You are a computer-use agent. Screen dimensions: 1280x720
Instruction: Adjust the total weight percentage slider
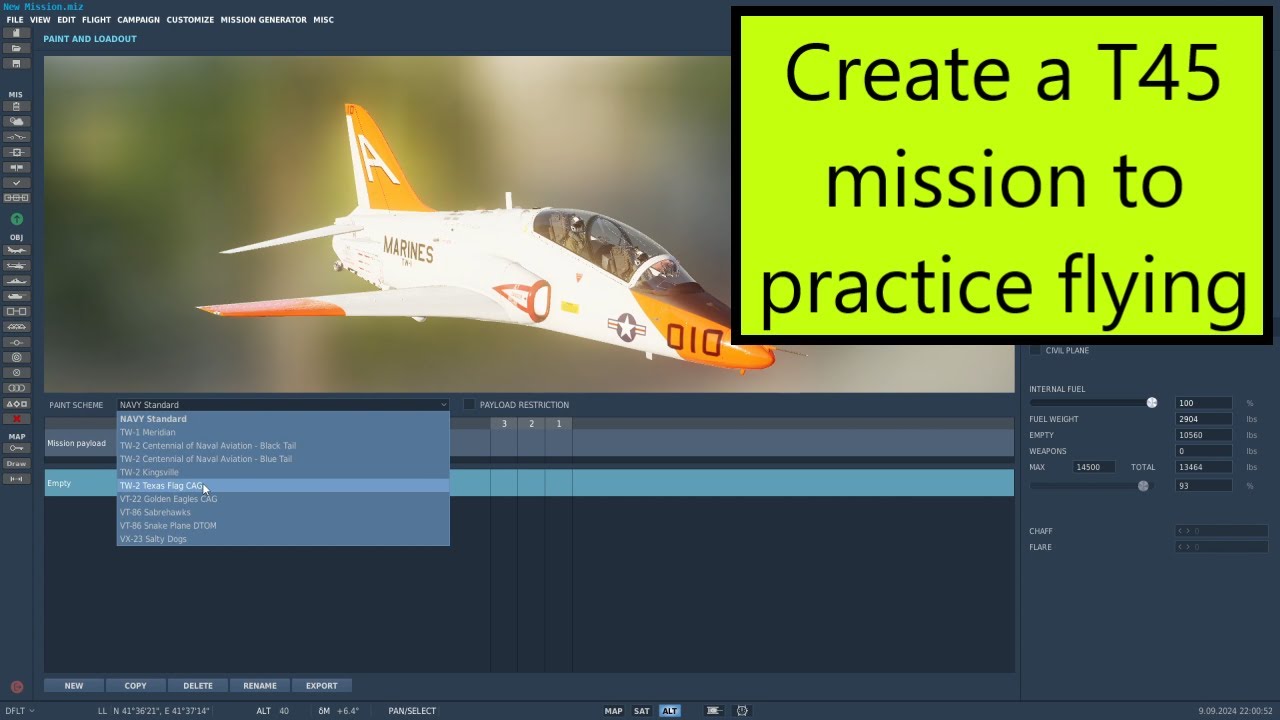point(1091,486)
